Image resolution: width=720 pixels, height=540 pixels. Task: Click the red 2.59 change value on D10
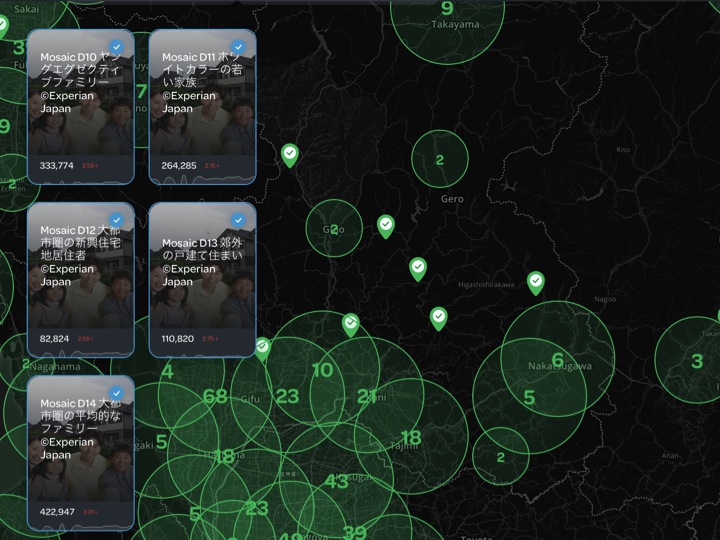point(90,165)
